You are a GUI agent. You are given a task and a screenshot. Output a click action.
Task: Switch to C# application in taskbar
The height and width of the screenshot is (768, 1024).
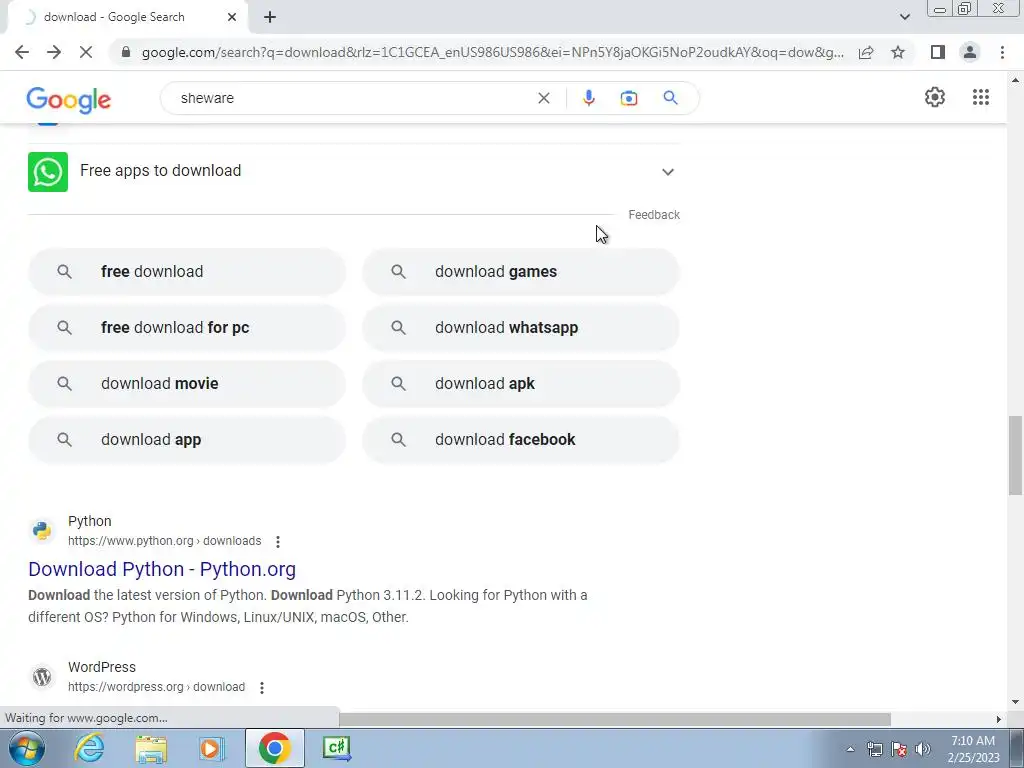[x=336, y=748]
